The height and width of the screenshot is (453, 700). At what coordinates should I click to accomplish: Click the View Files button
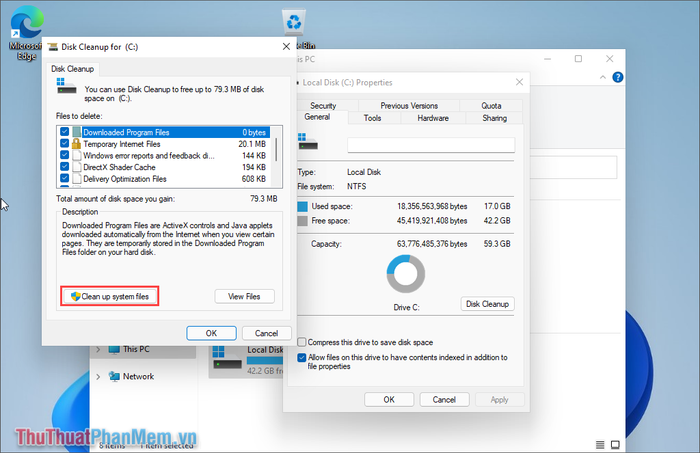[x=244, y=296]
